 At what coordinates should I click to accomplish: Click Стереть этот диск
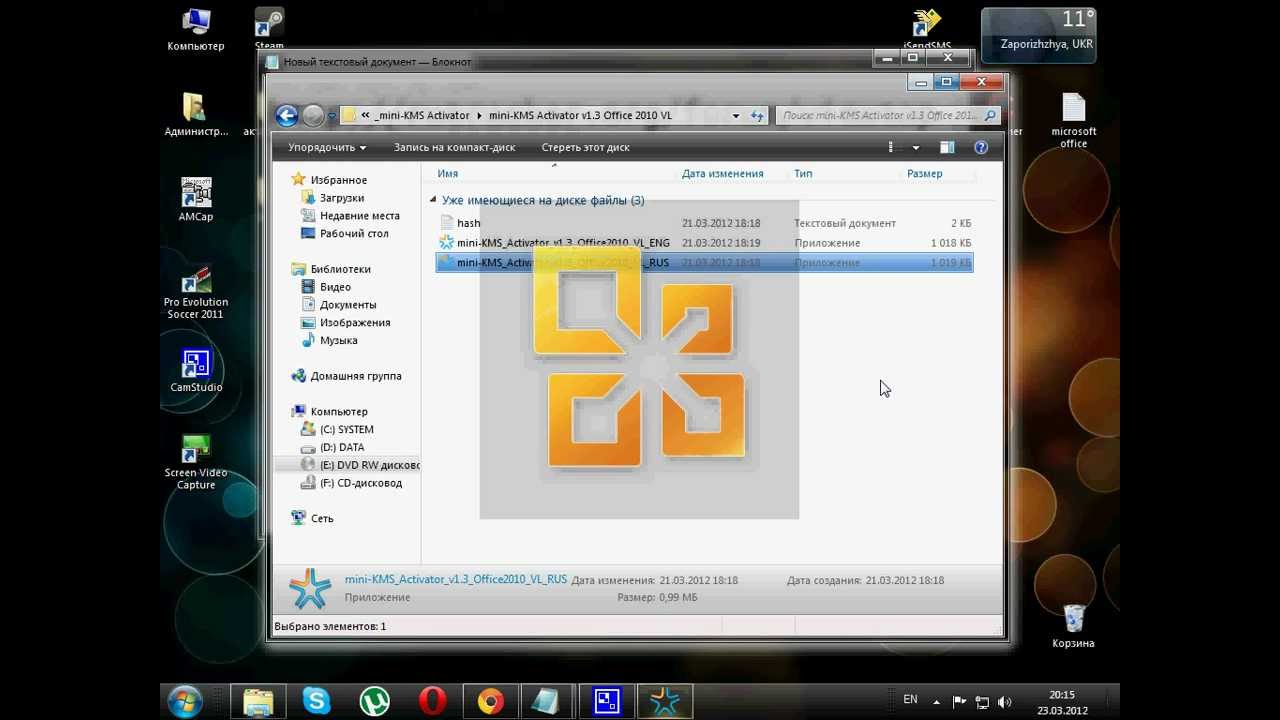585,147
